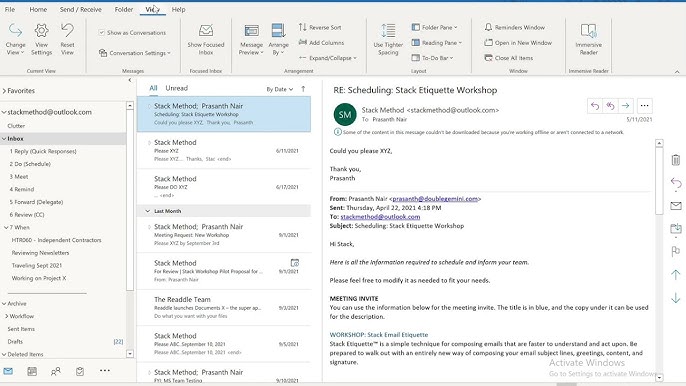Toggle sort order arrow next to By Date
Screen dimensions: 686x386
coord(303,89)
